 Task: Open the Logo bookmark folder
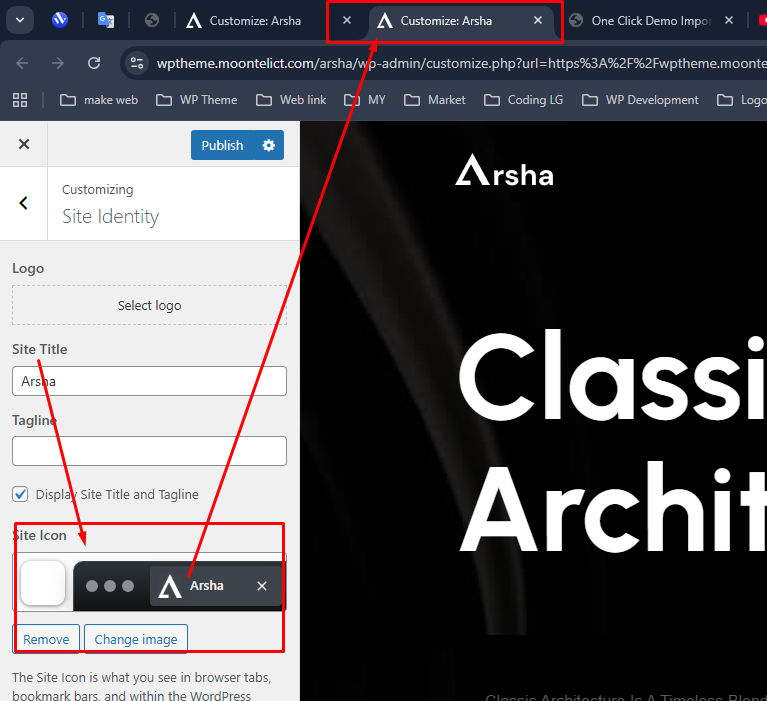click(741, 100)
